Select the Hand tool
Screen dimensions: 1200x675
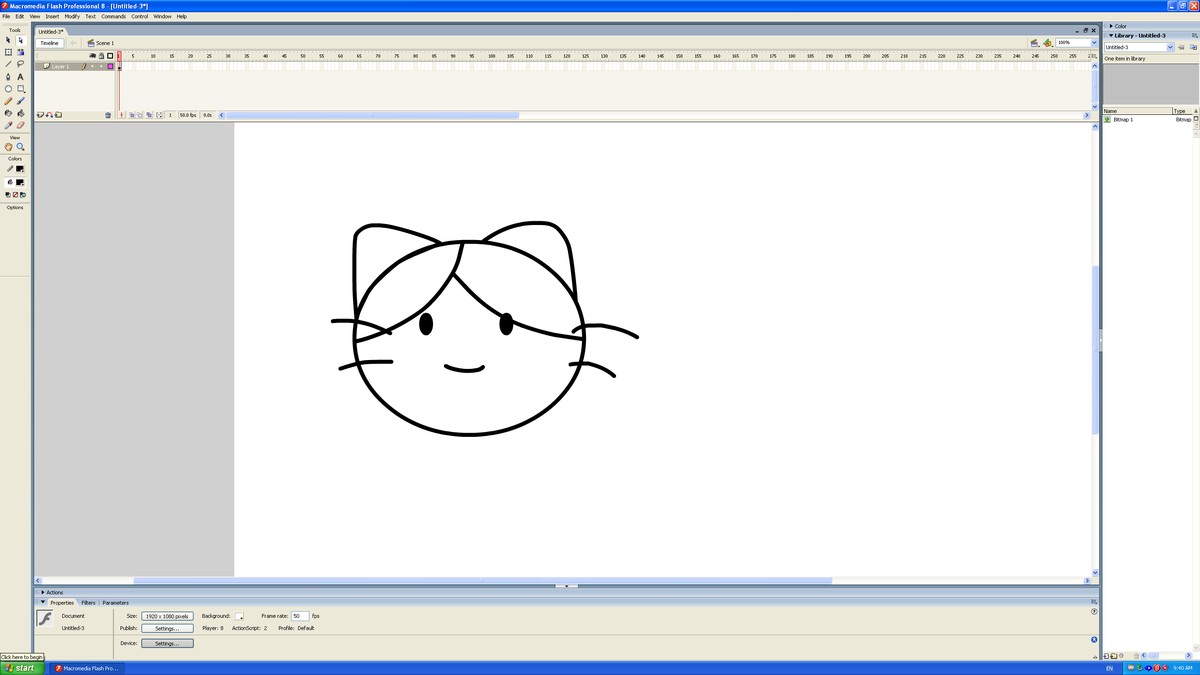pos(9,147)
